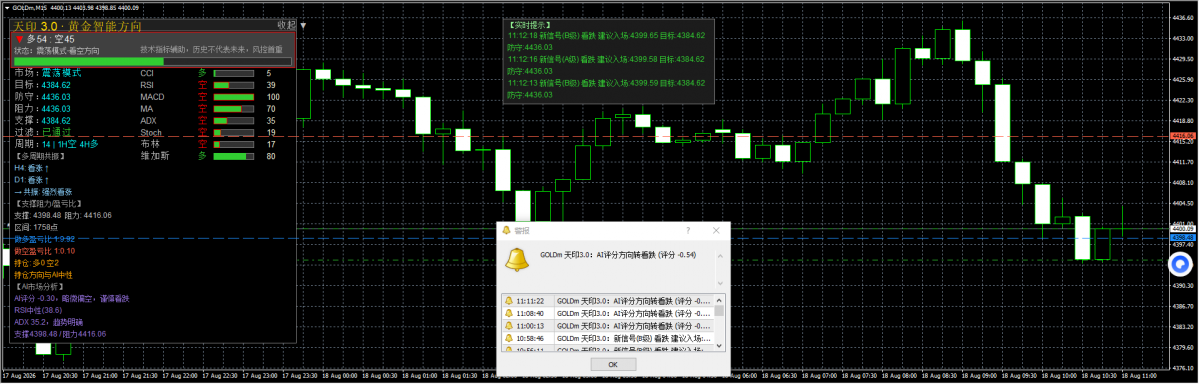Click OK in the alert dialog

click(x=612, y=365)
